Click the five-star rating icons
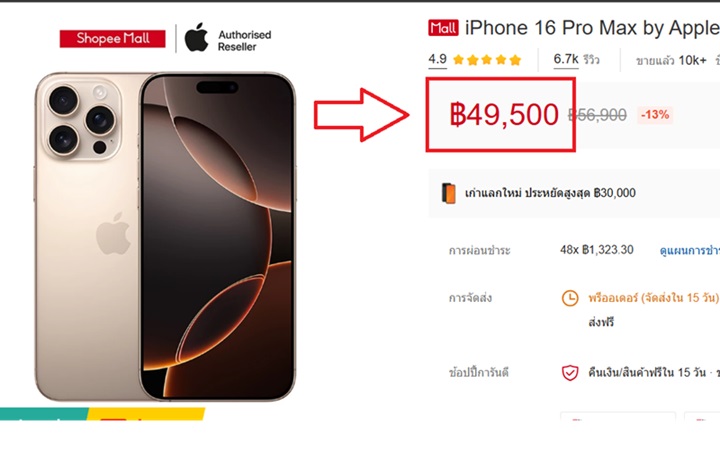The height and width of the screenshot is (470, 720). point(487,60)
